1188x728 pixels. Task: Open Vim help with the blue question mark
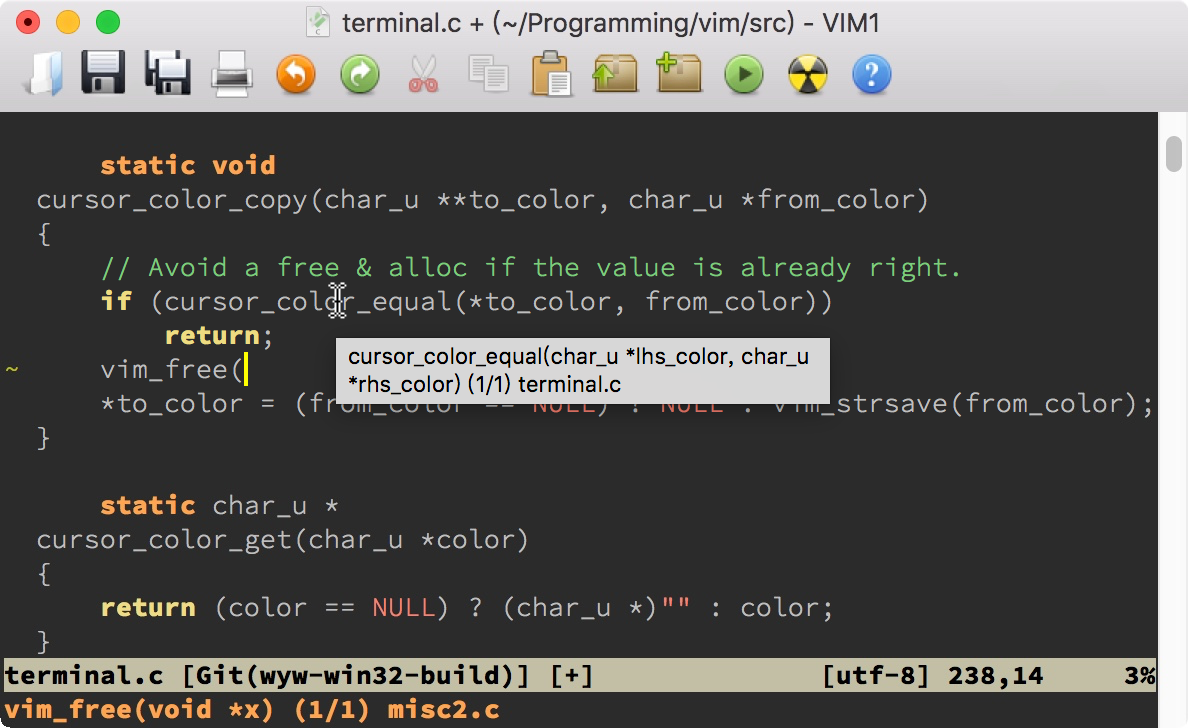(x=871, y=74)
